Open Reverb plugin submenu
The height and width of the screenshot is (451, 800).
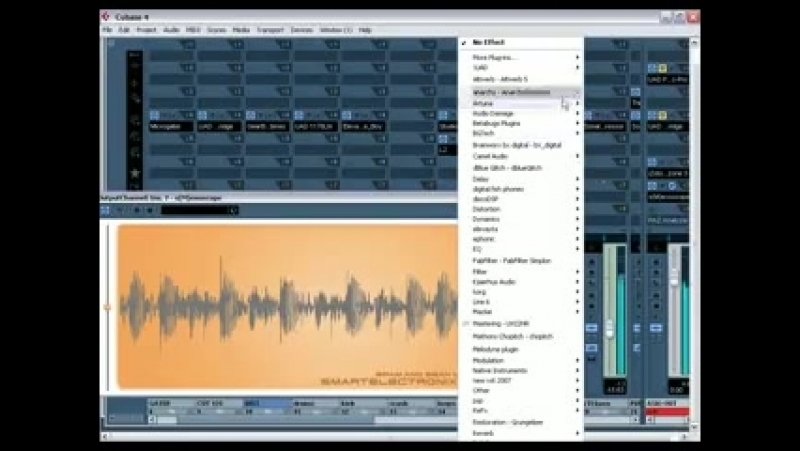[x=521, y=433]
